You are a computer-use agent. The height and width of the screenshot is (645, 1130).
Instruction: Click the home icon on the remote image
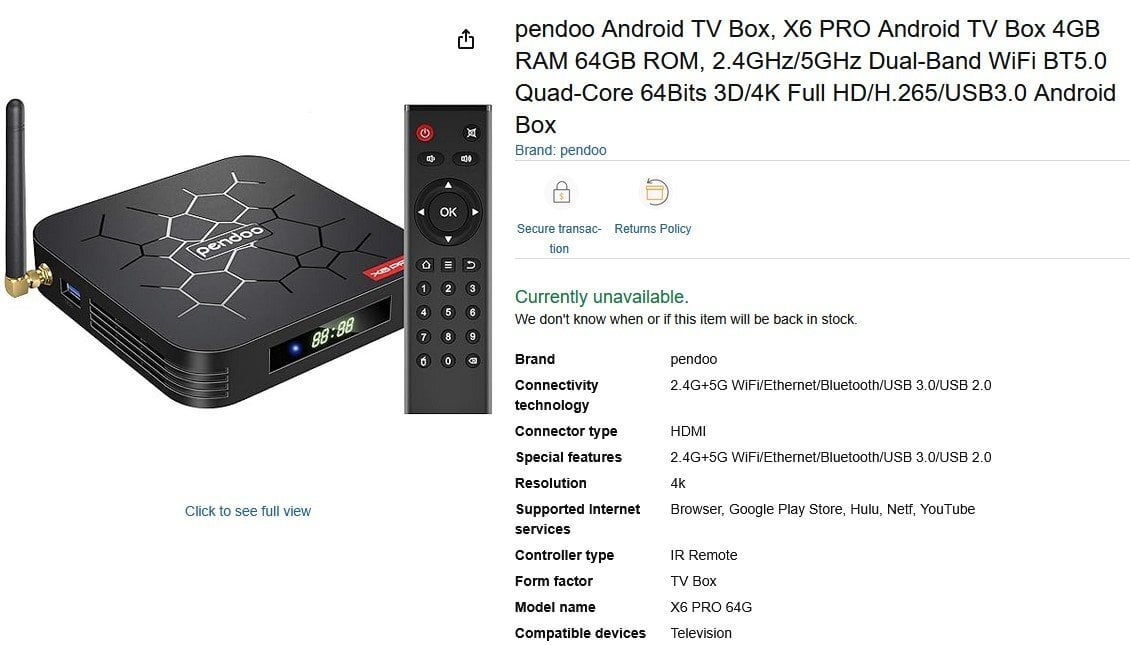click(x=425, y=264)
